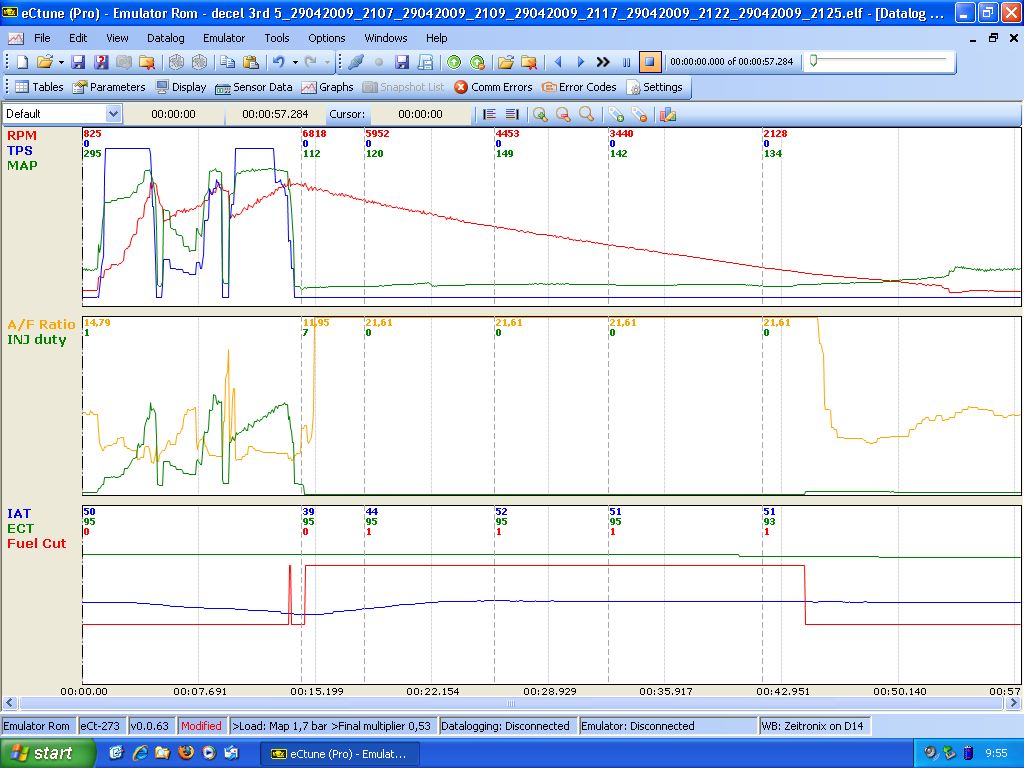Open the Tables window
1024x768 pixels.
tap(39, 87)
